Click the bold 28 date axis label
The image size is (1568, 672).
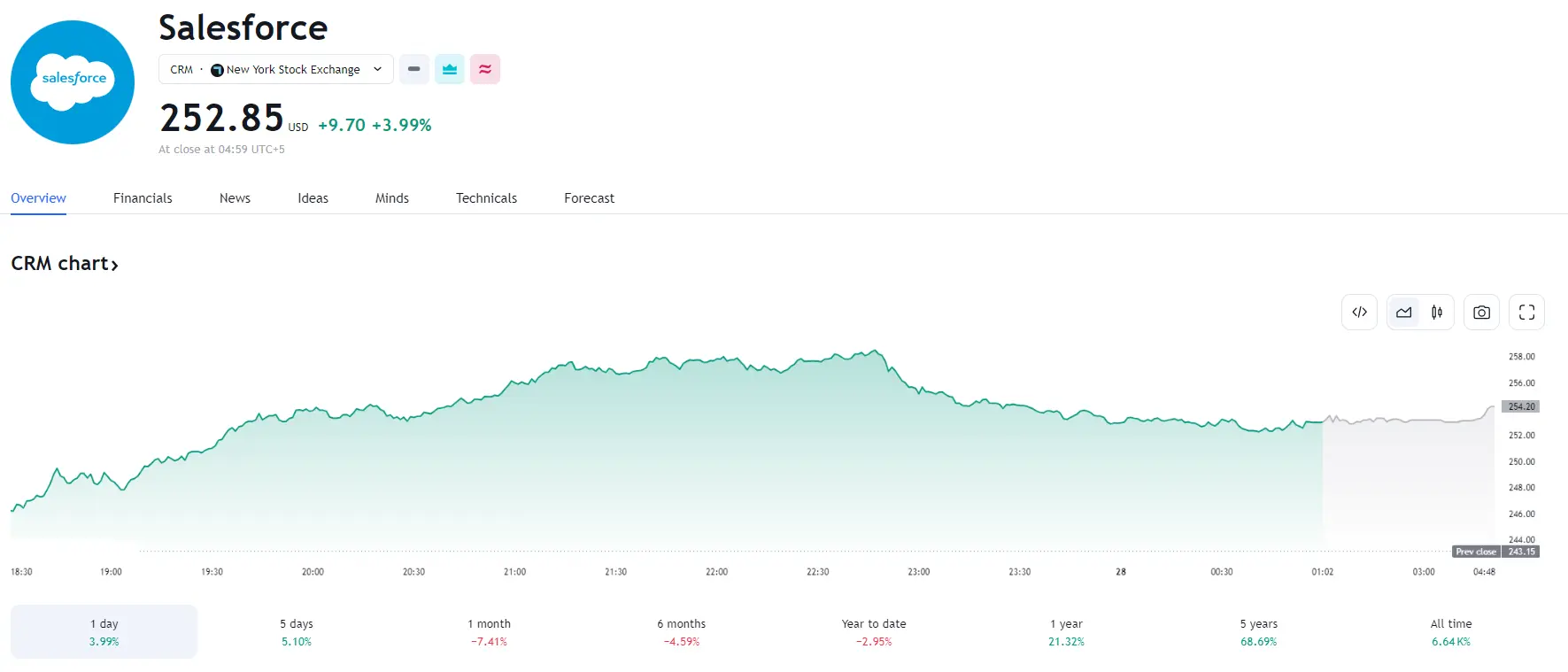tap(1121, 572)
